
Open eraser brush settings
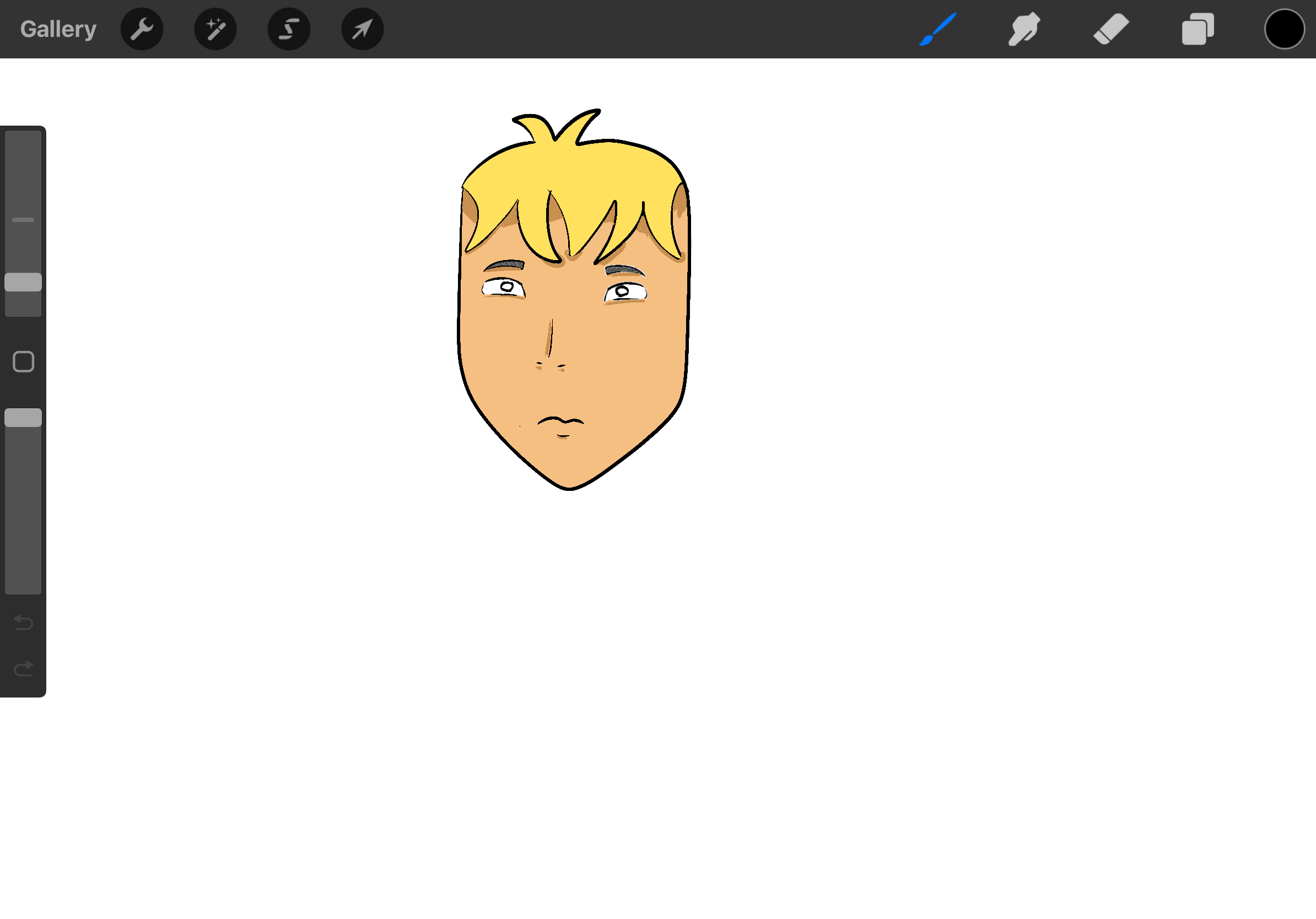tap(1110, 28)
